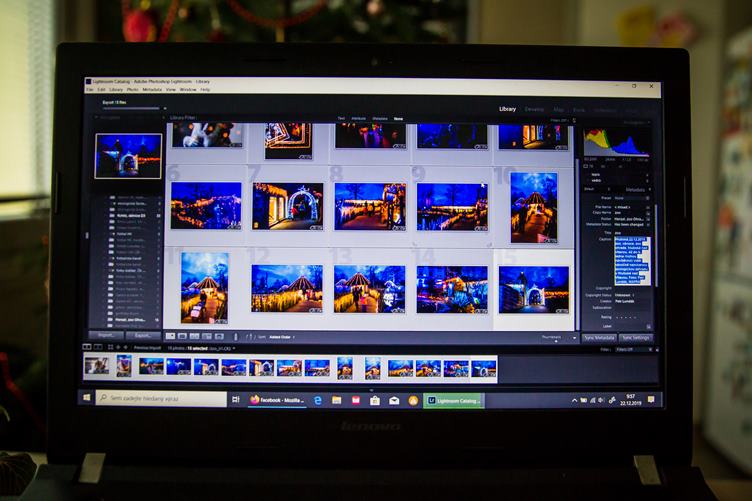
Task: Select the Text filter in Library Filter
Action: (x=341, y=118)
